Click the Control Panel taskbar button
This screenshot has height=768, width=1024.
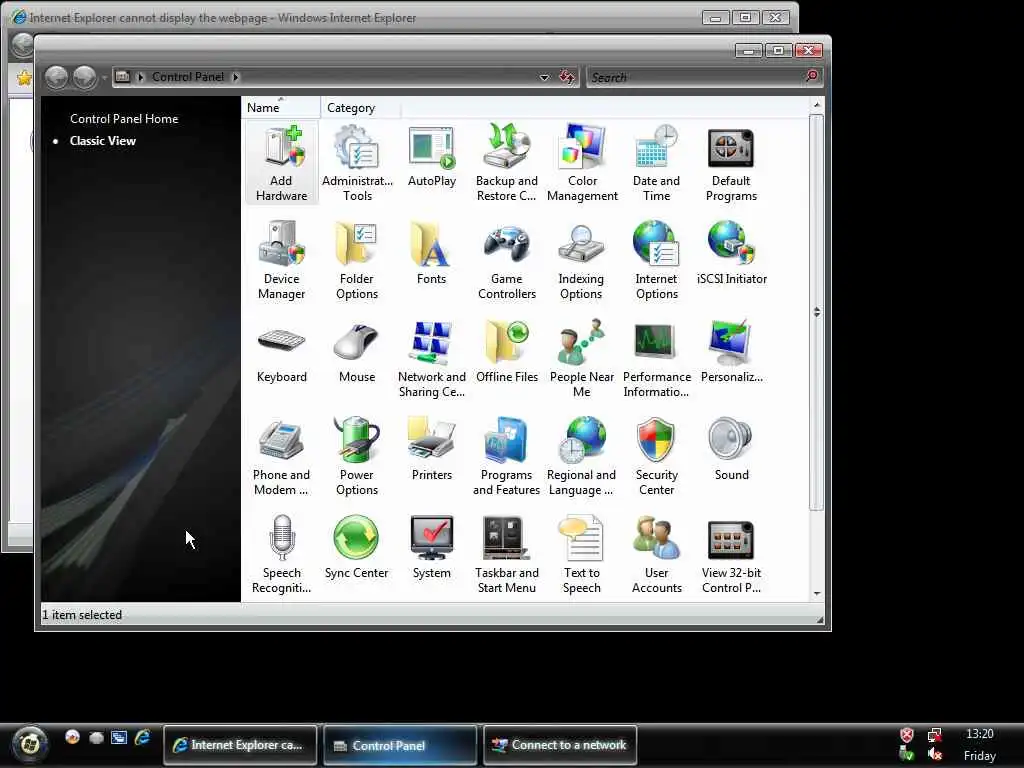pyautogui.click(x=400, y=745)
